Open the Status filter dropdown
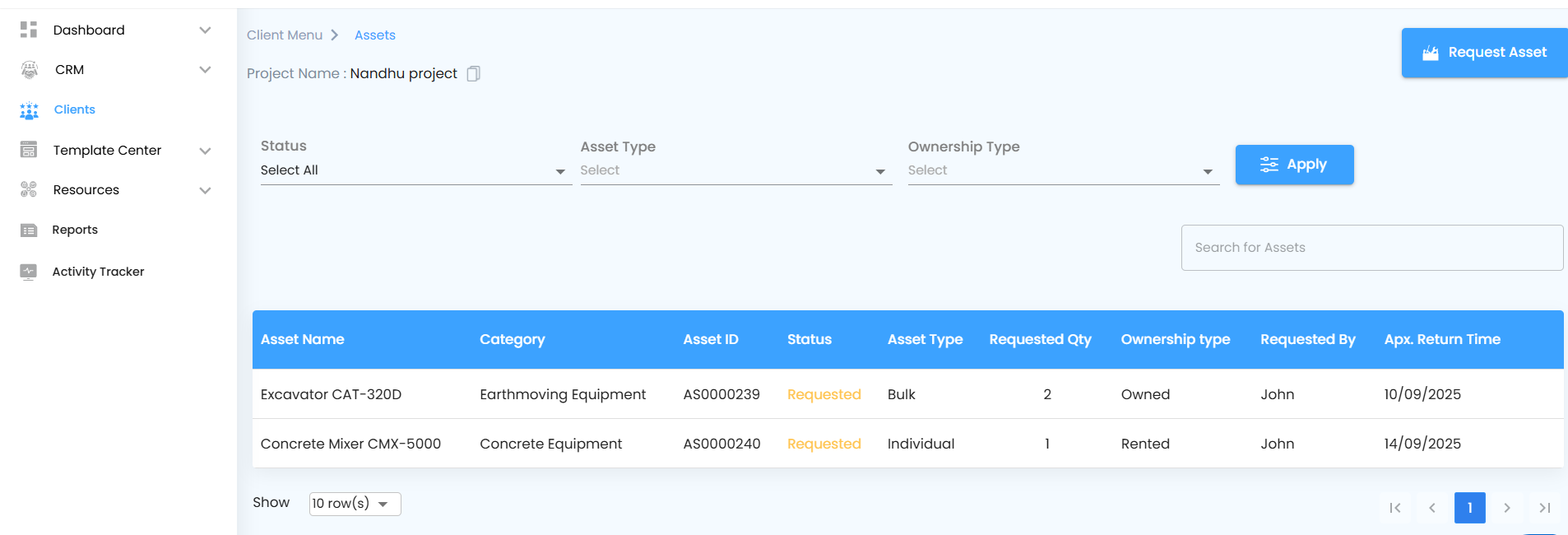 pyautogui.click(x=415, y=170)
